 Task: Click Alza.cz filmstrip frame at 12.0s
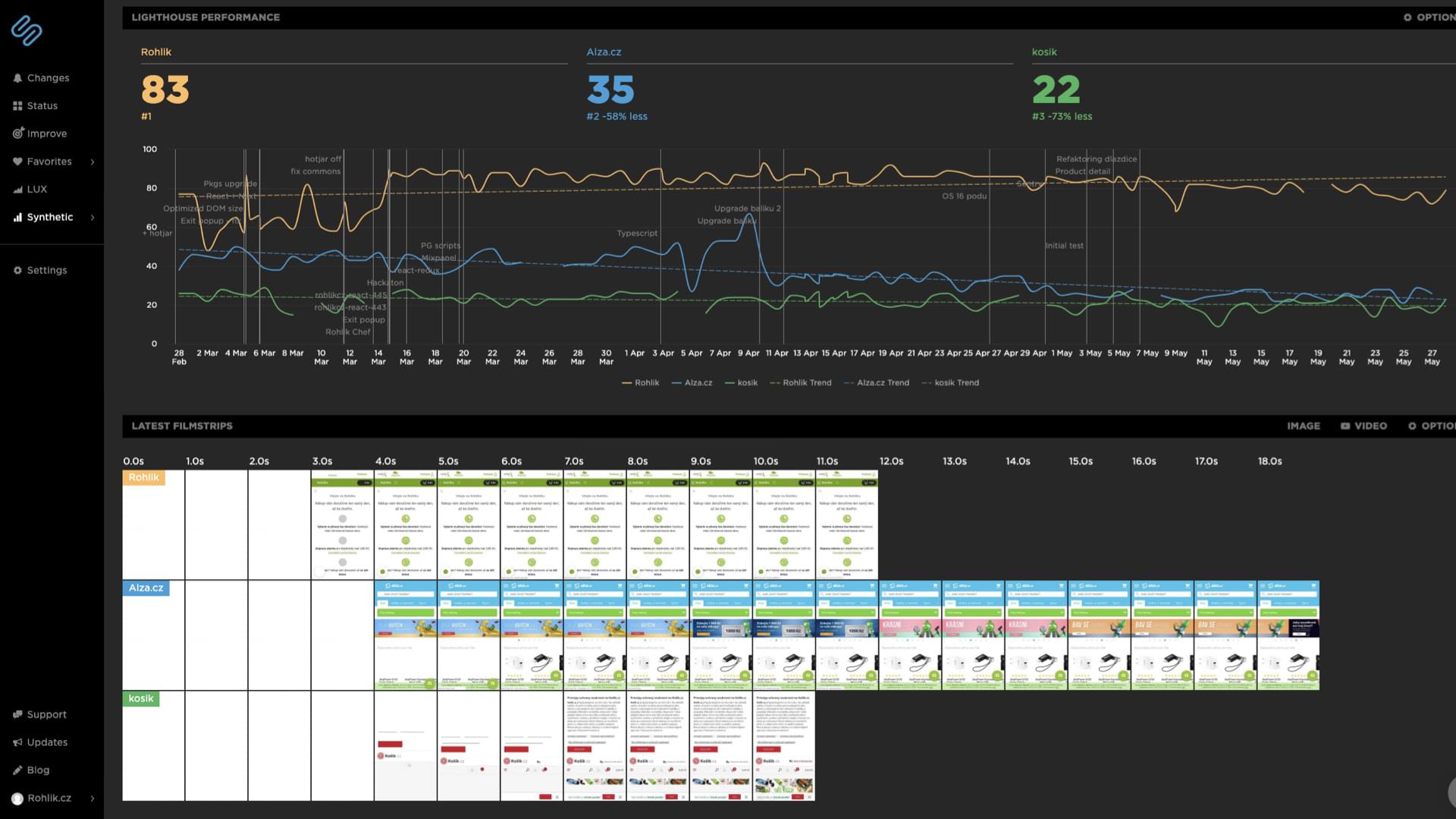tap(910, 635)
